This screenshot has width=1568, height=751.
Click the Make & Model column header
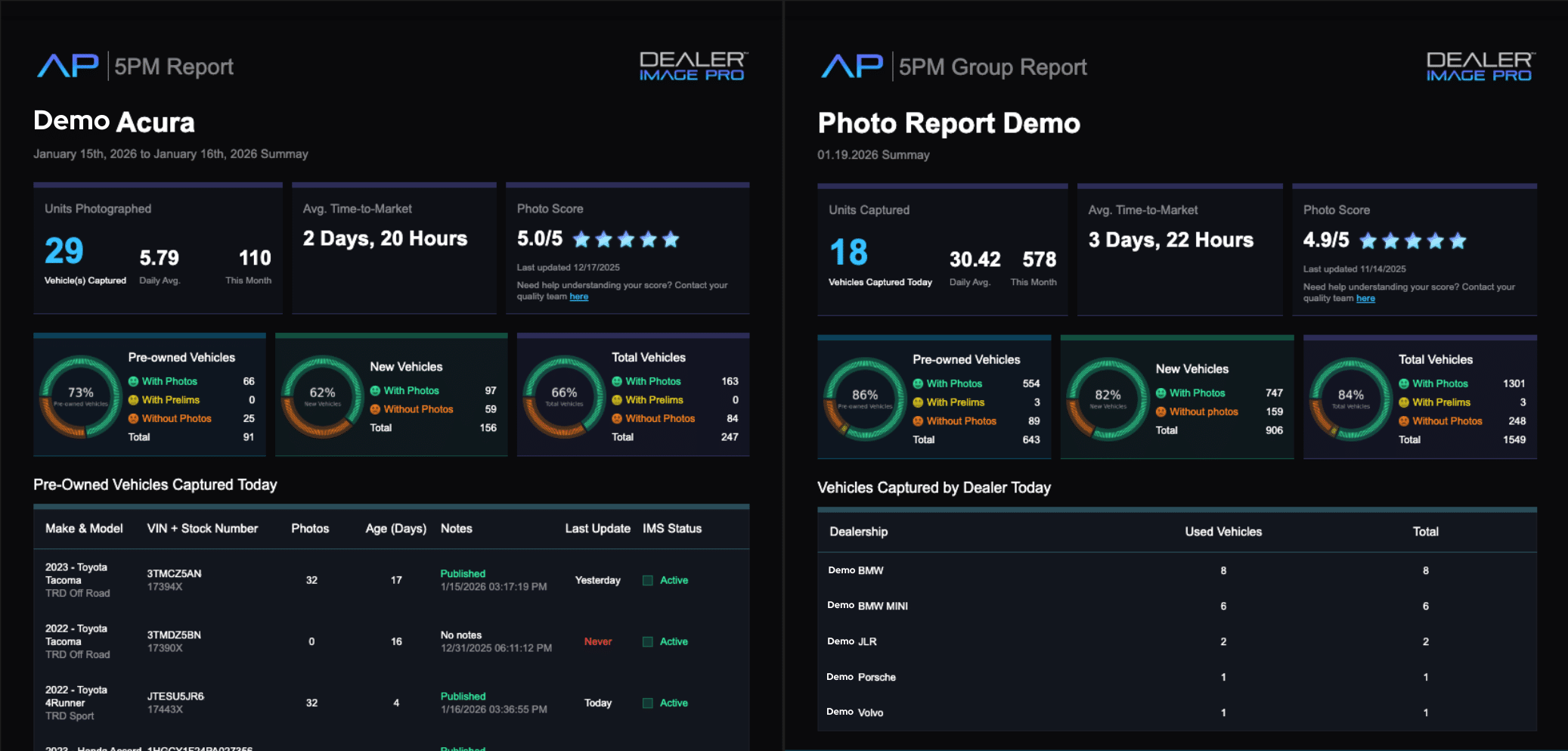[x=84, y=529]
